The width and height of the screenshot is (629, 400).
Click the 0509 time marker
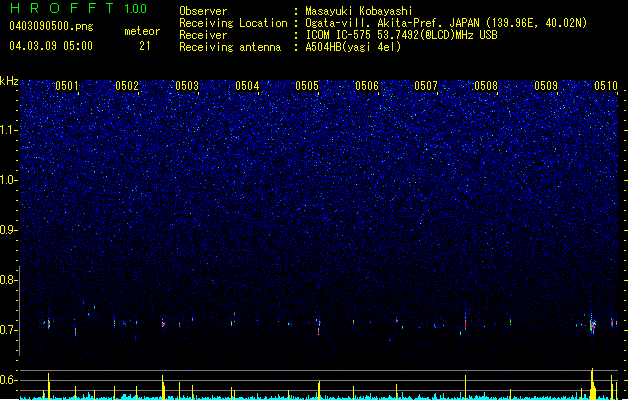coord(546,85)
